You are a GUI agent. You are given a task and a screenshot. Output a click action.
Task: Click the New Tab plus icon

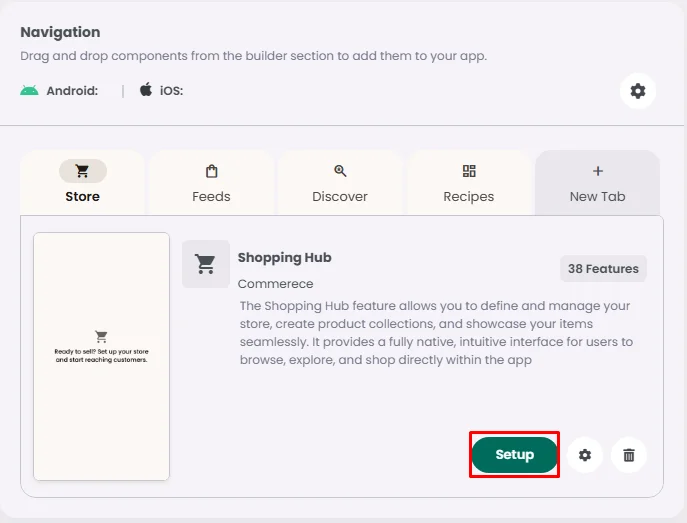coord(598,171)
